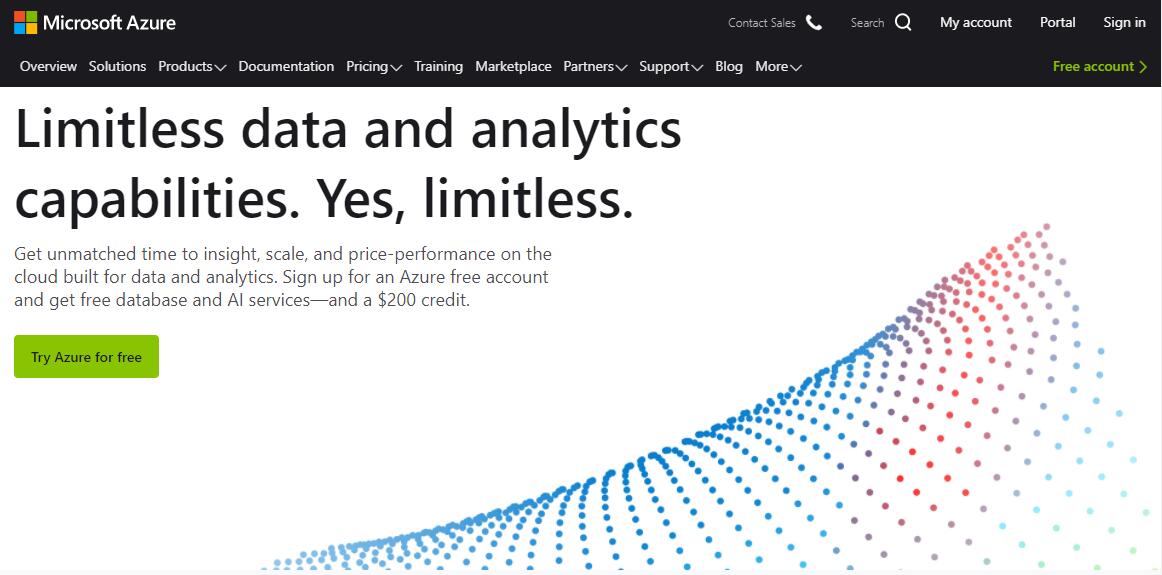Open the More navigation dropdown
The height and width of the screenshot is (575, 1162).
coord(778,67)
